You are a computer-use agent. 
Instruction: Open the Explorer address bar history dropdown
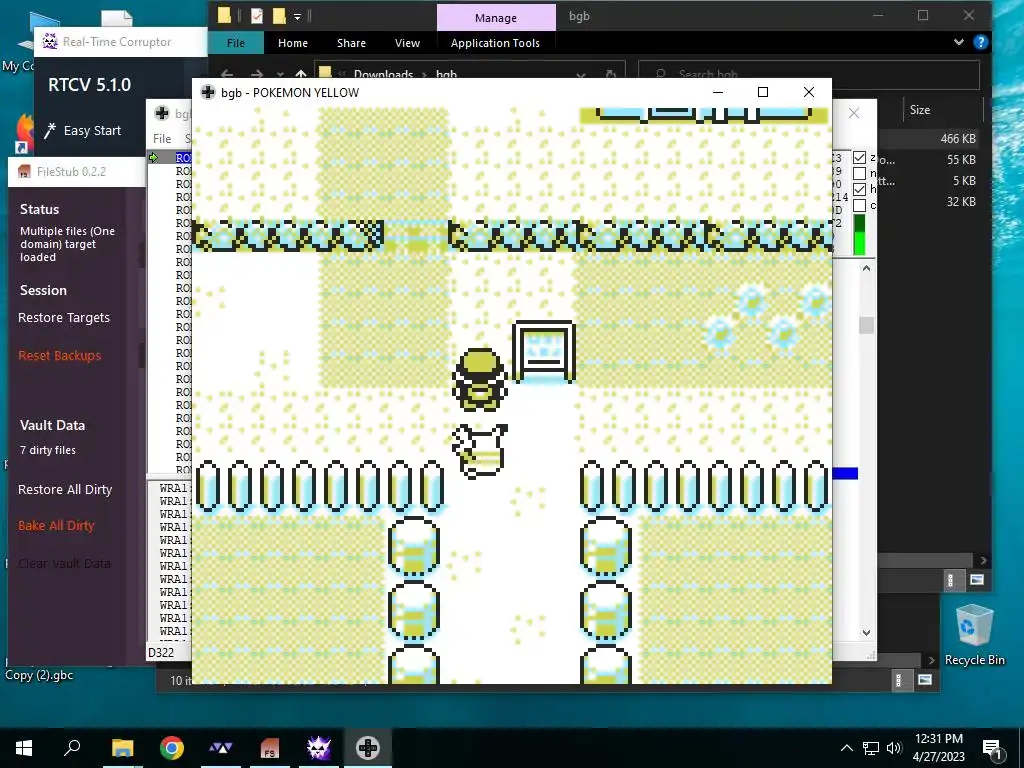tap(581, 74)
